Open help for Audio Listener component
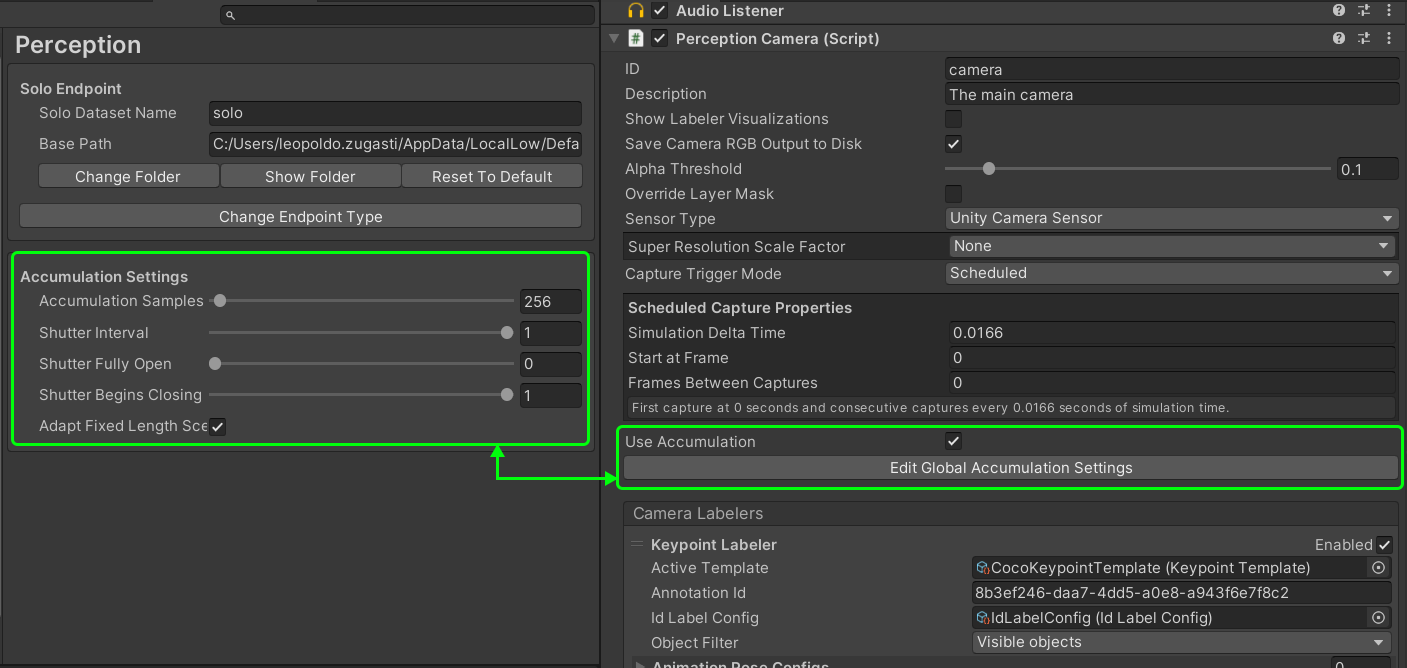 click(1339, 11)
